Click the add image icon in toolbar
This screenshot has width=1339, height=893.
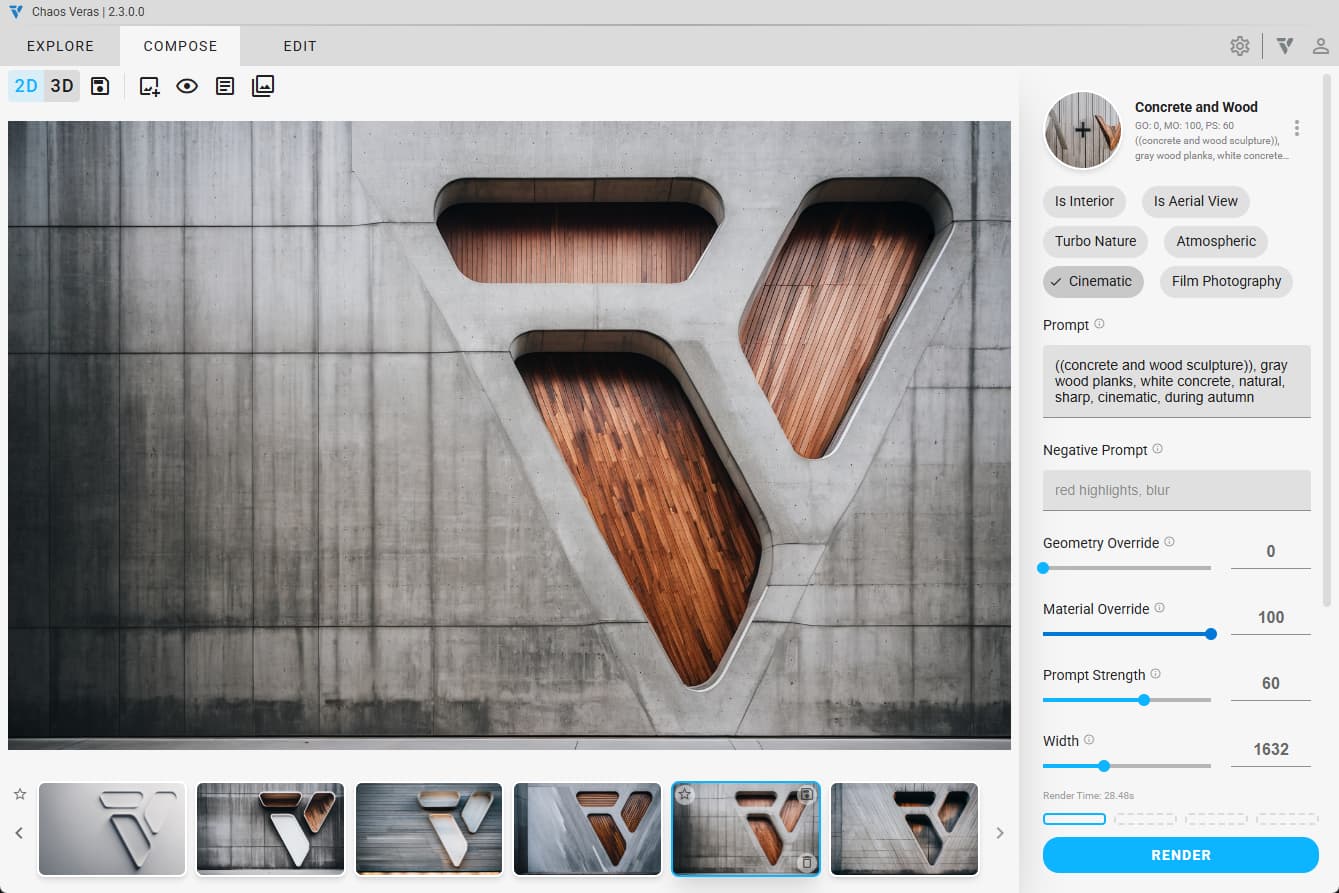pos(150,86)
